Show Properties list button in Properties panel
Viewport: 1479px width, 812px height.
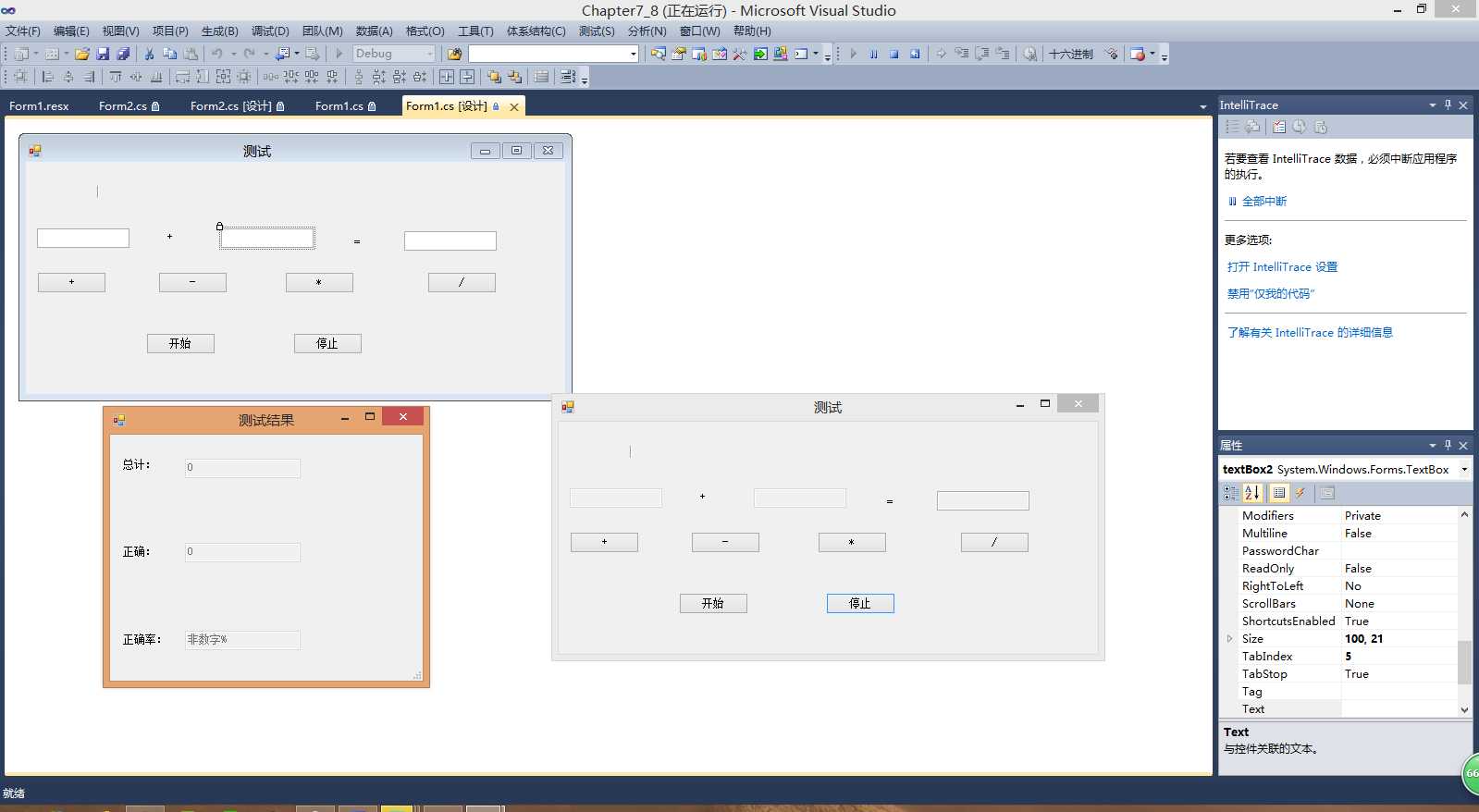click(1279, 493)
